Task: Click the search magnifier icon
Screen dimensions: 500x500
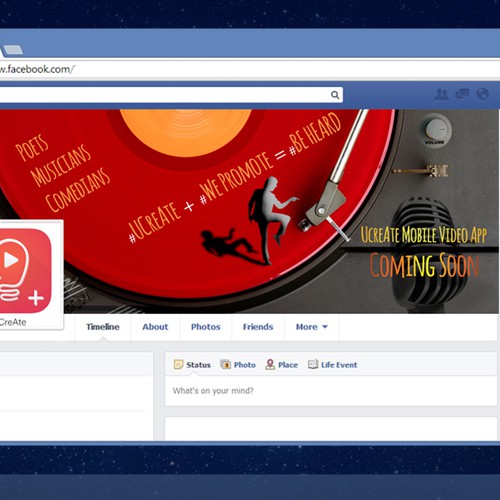Action: click(x=335, y=95)
